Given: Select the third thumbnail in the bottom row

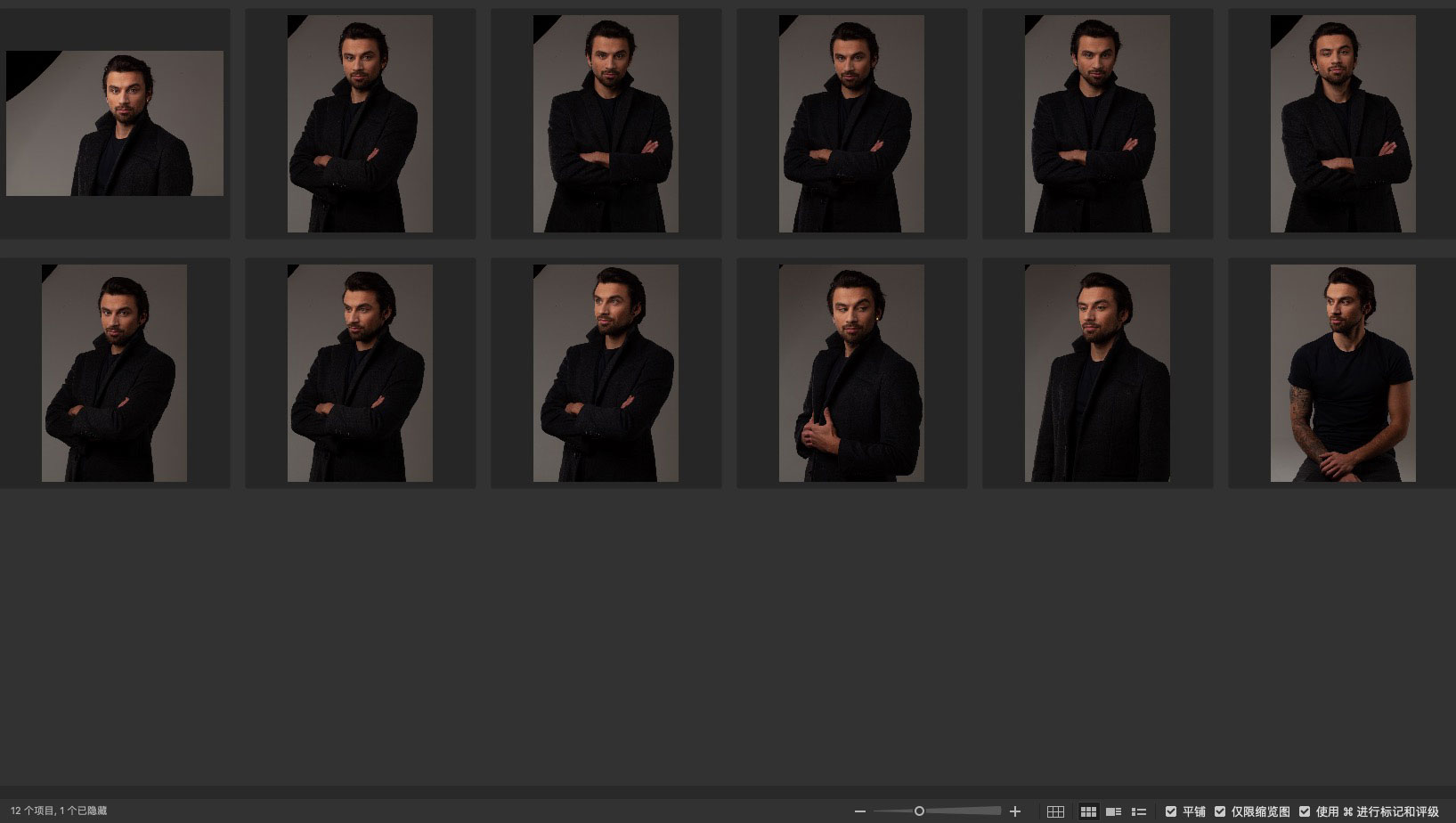Looking at the screenshot, I should point(606,373).
